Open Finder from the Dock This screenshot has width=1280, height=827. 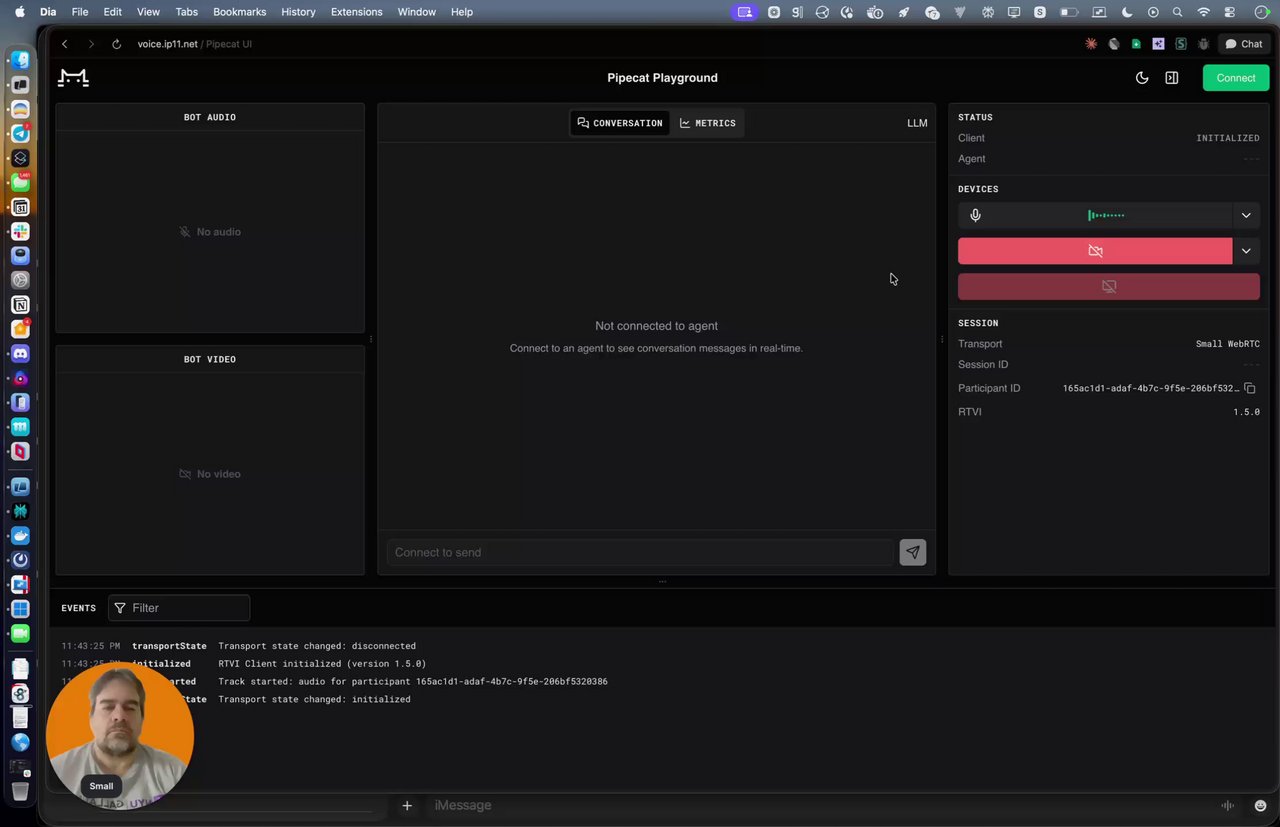[20, 61]
